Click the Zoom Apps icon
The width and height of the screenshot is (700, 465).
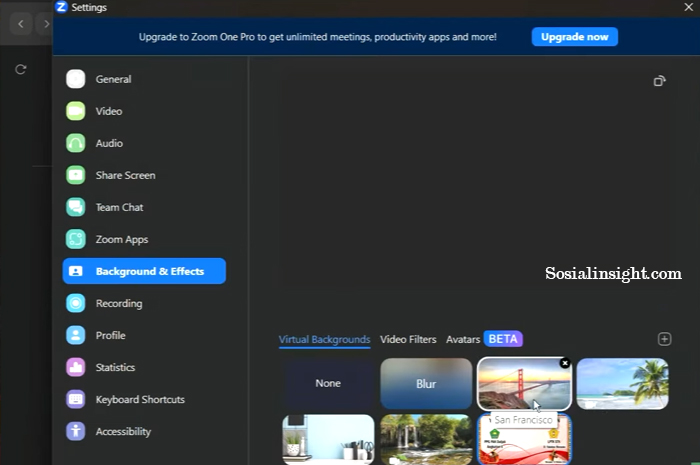(x=75, y=239)
